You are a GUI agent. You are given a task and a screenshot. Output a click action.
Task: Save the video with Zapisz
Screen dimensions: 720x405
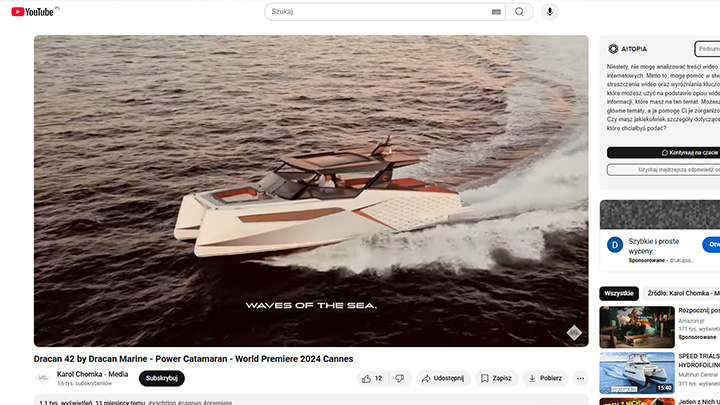(x=496, y=379)
